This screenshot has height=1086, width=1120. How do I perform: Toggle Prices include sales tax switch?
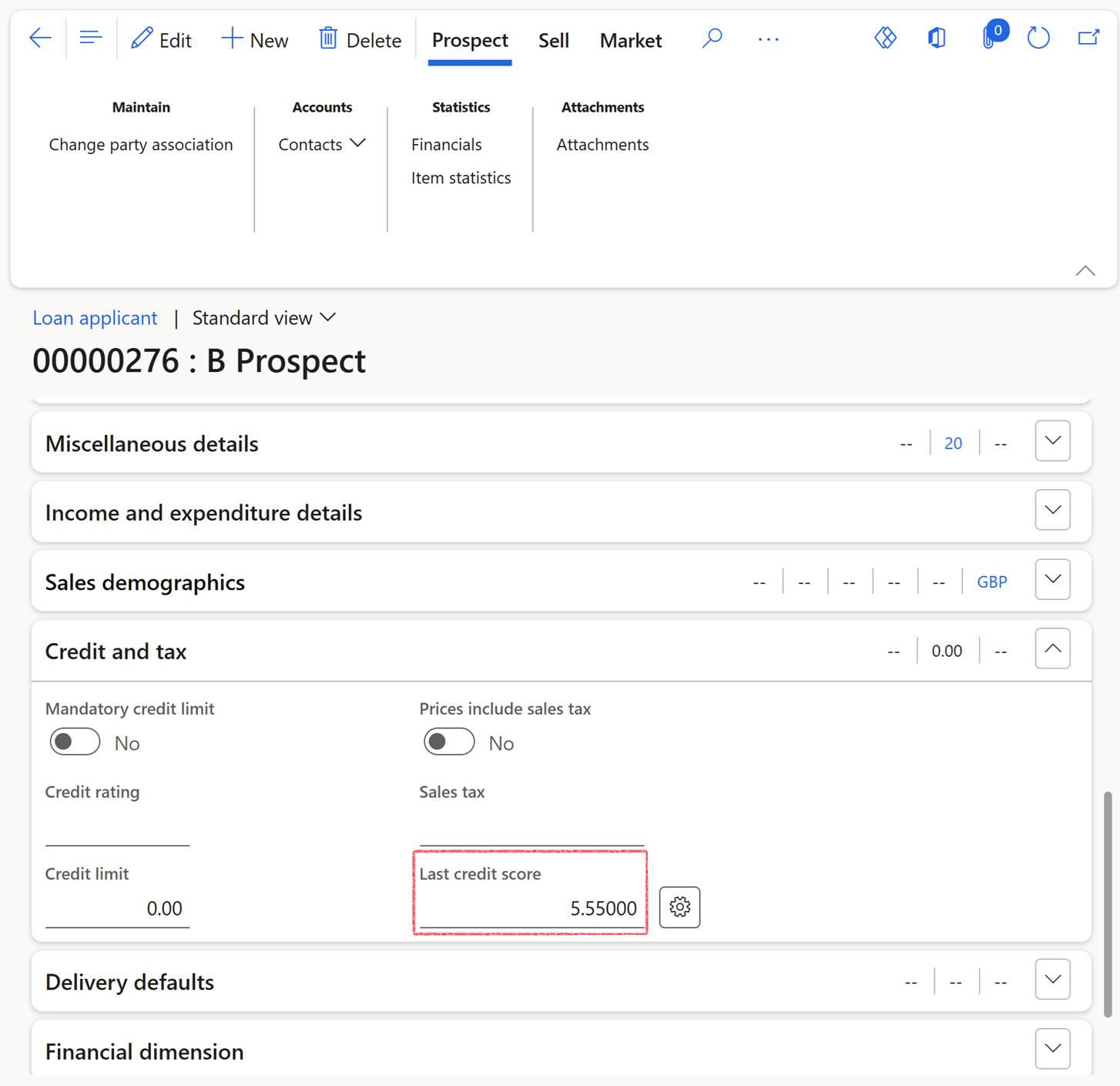pos(449,742)
